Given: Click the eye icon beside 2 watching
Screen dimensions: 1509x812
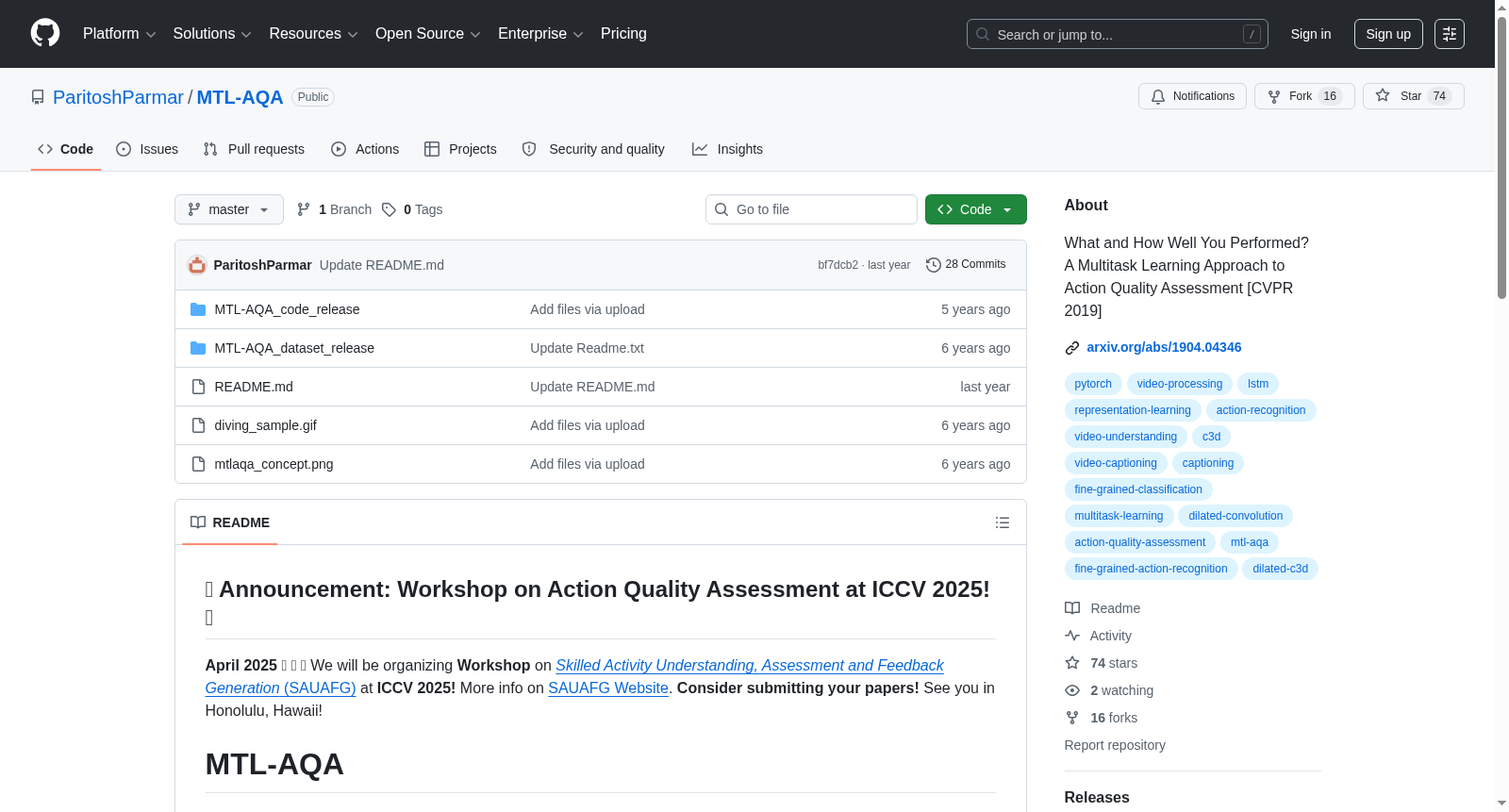Looking at the screenshot, I should (x=1072, y=690).
